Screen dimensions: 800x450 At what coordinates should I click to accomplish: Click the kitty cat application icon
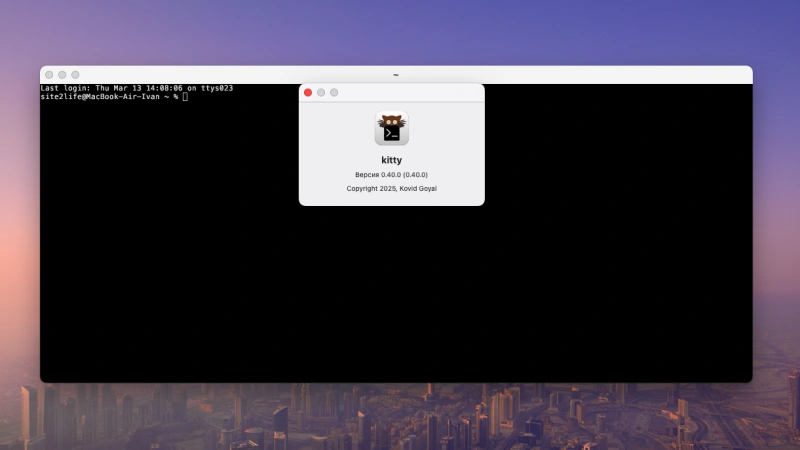tap(391, 130)
